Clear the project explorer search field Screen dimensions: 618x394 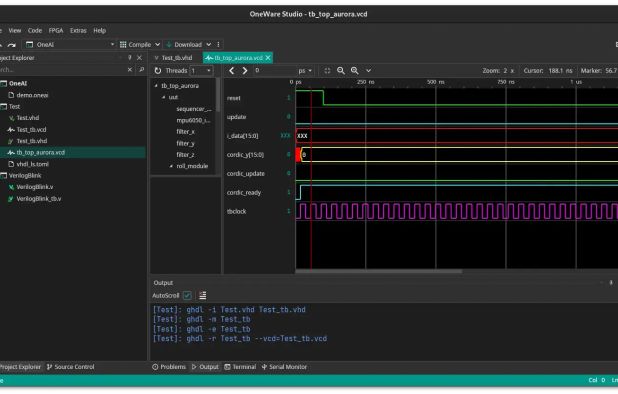130,70
